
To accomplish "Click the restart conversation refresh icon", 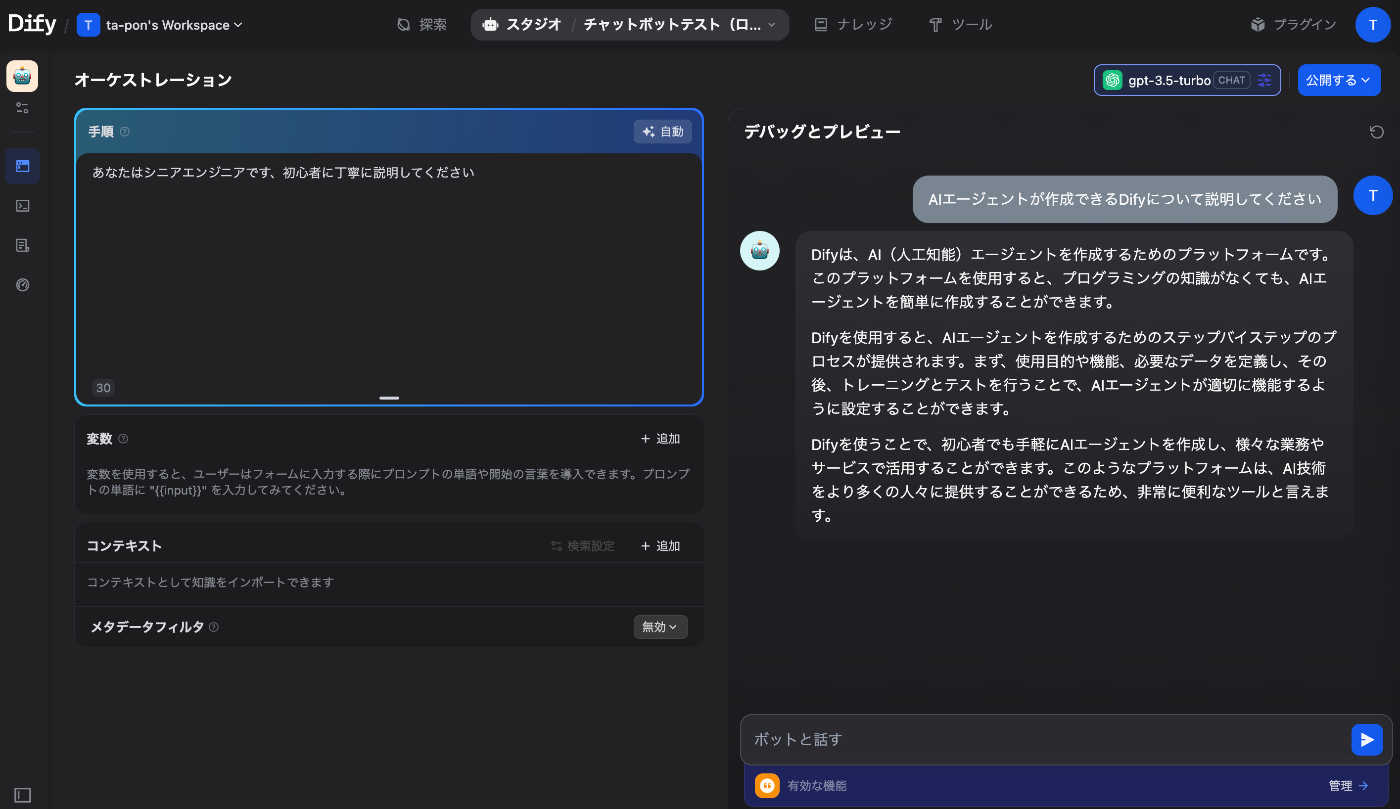I will (1376, 132).
